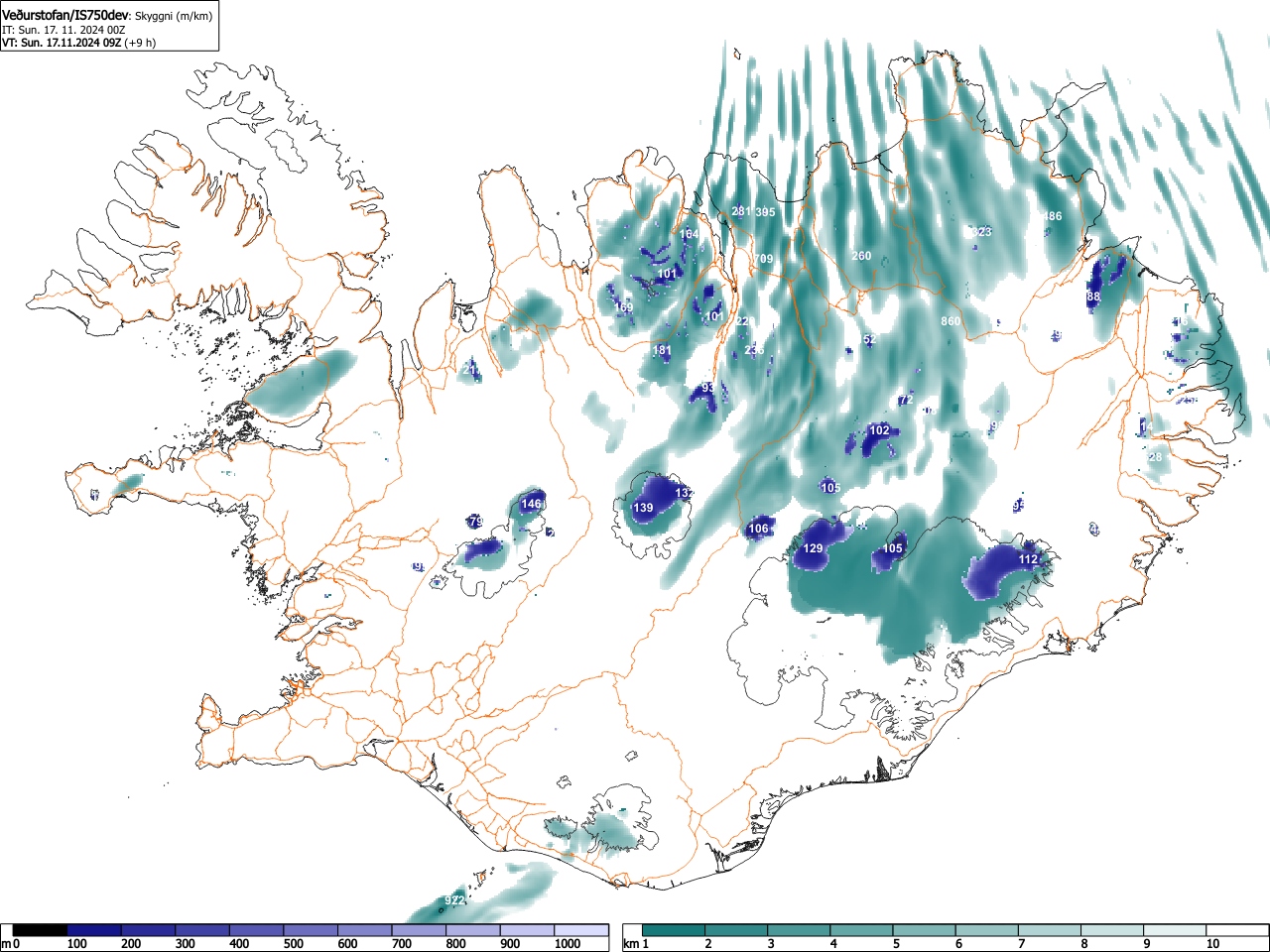1270x952 pixels.
Task: Click the visibility value 146 on the map
Action: (x=532, y=504)
